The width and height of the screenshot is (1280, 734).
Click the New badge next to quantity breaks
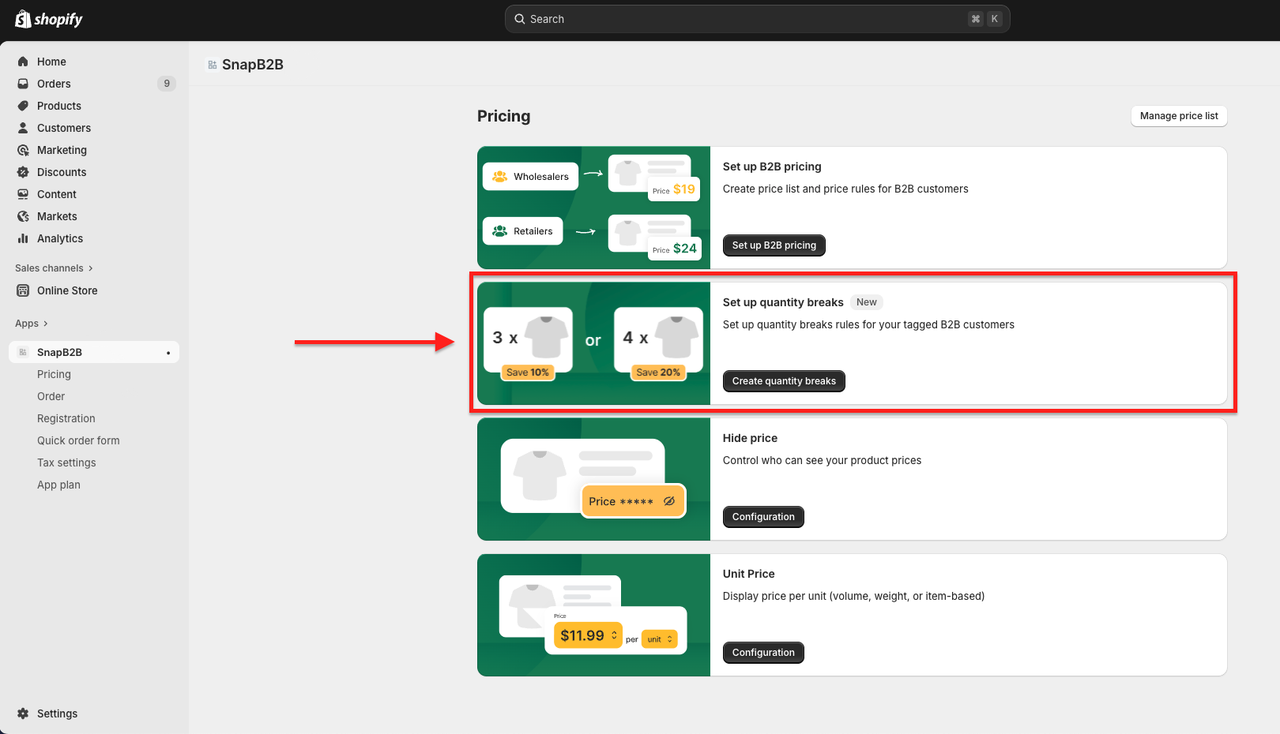pyautogui.click(x=867, y=302)
